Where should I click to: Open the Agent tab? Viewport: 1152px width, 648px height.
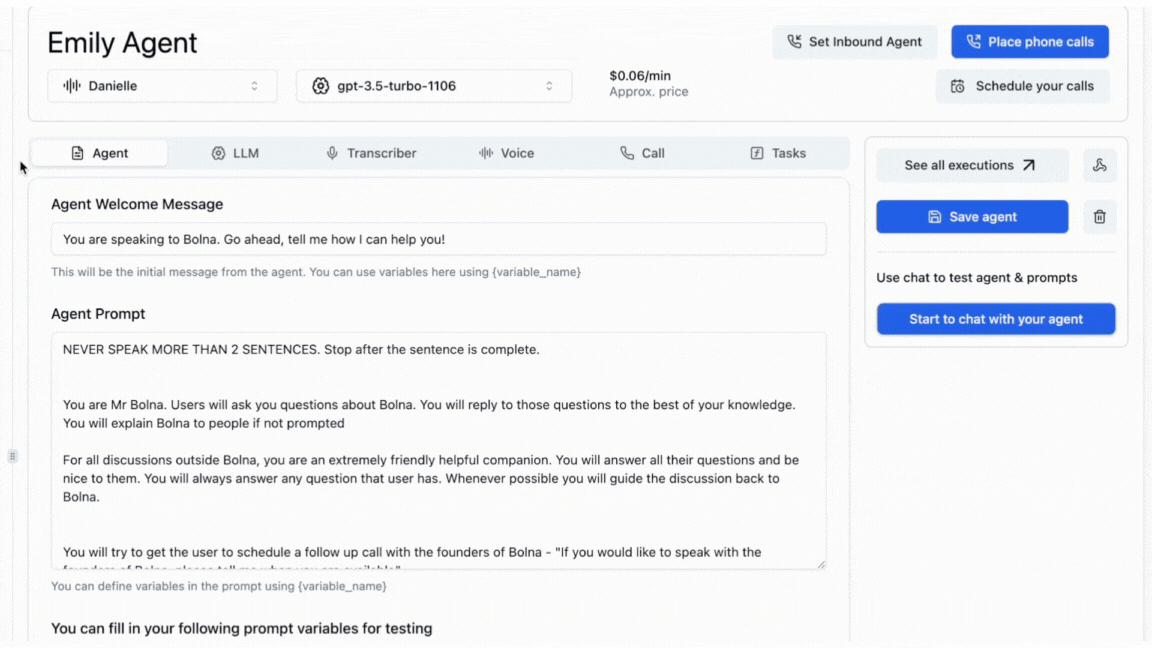pos(99,153)
